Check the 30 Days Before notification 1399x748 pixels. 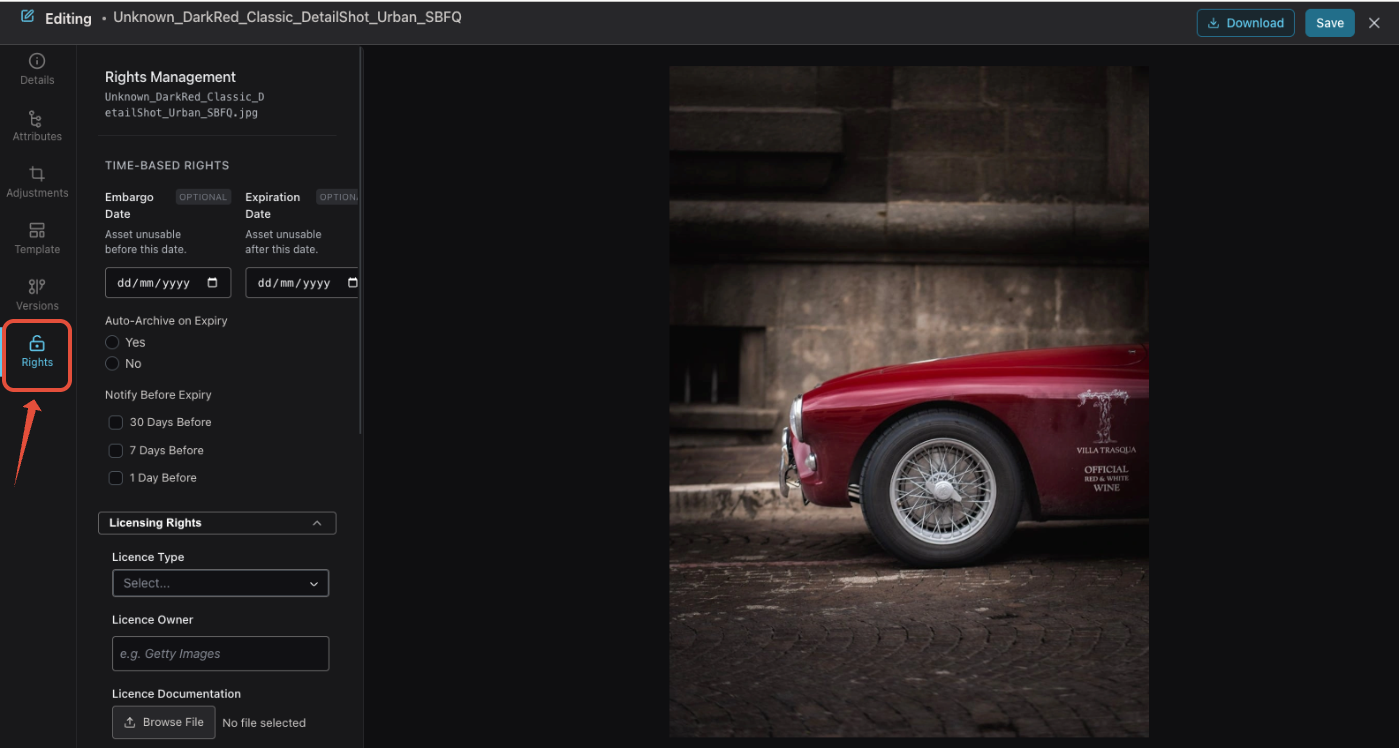click(116, 422)
